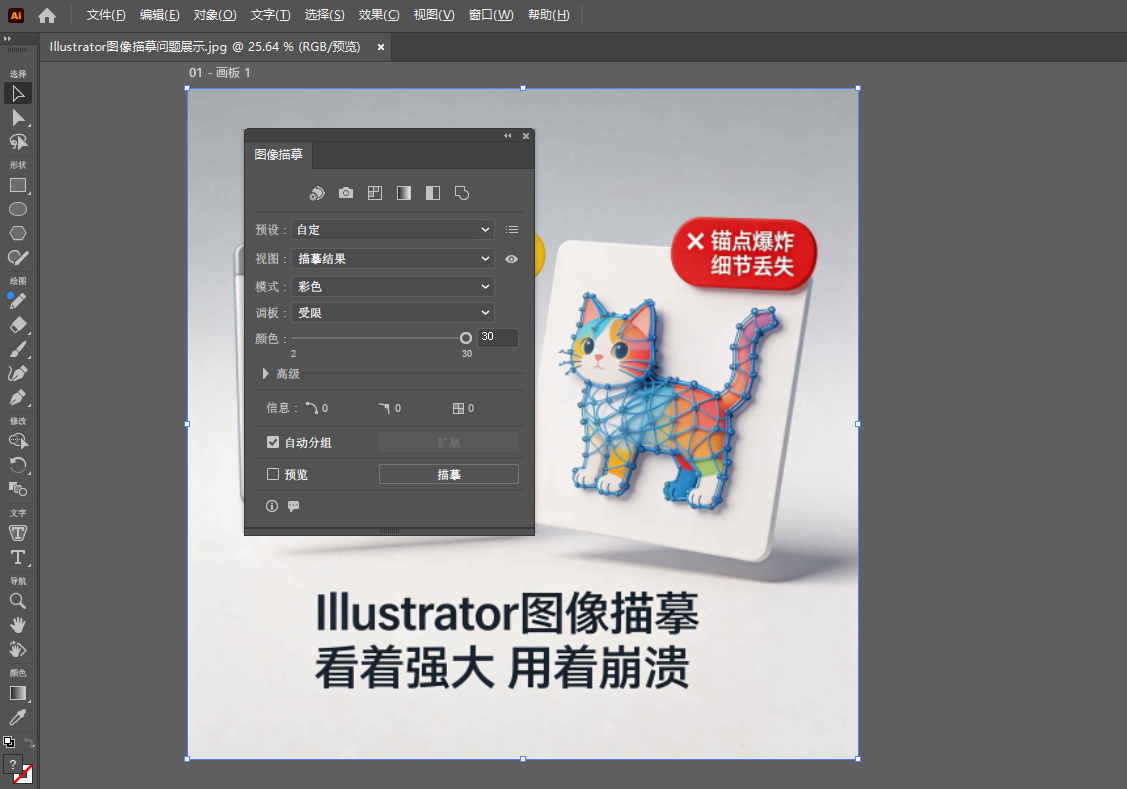Click the 颜色 slider handle
1127x789 pixels.
pos(466,338)
